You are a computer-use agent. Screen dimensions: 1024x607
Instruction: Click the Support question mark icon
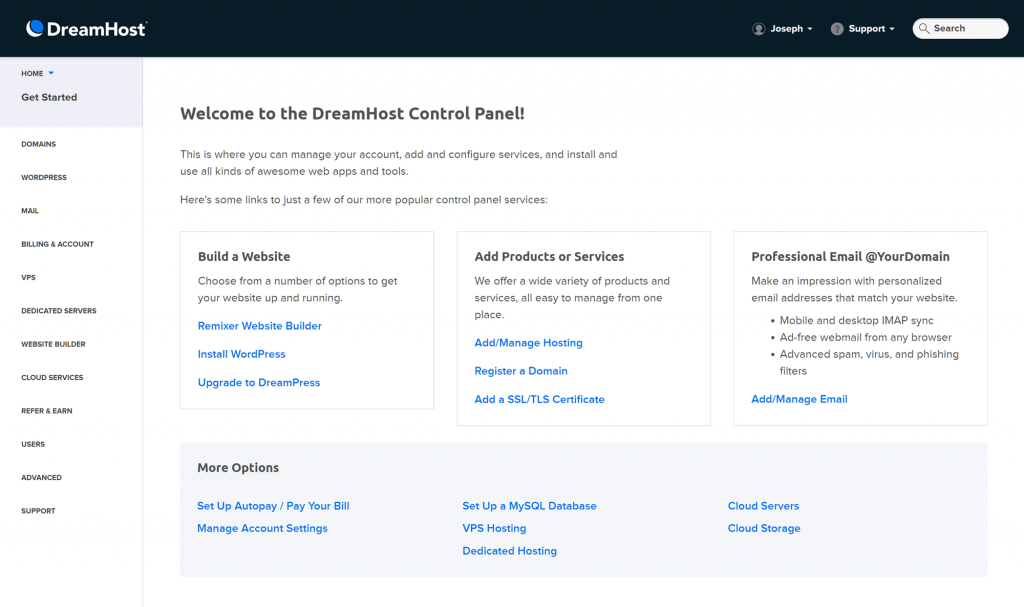[x=837, y=29]
